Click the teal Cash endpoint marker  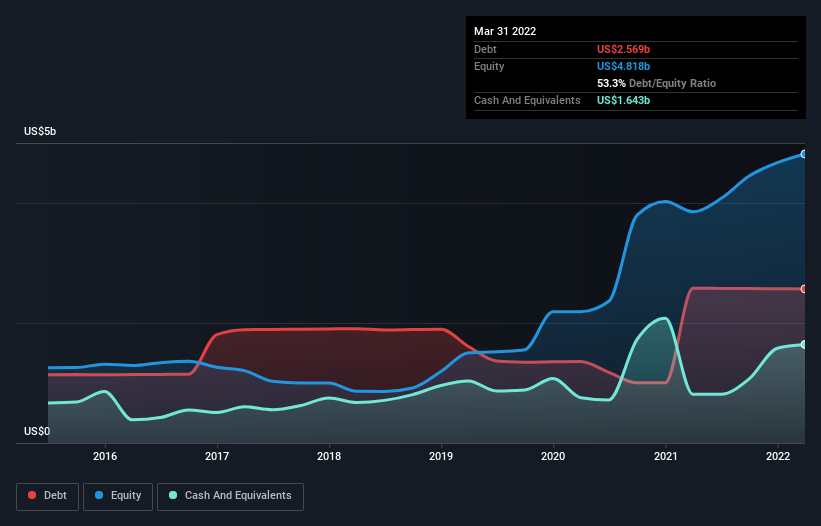point(804,344)
